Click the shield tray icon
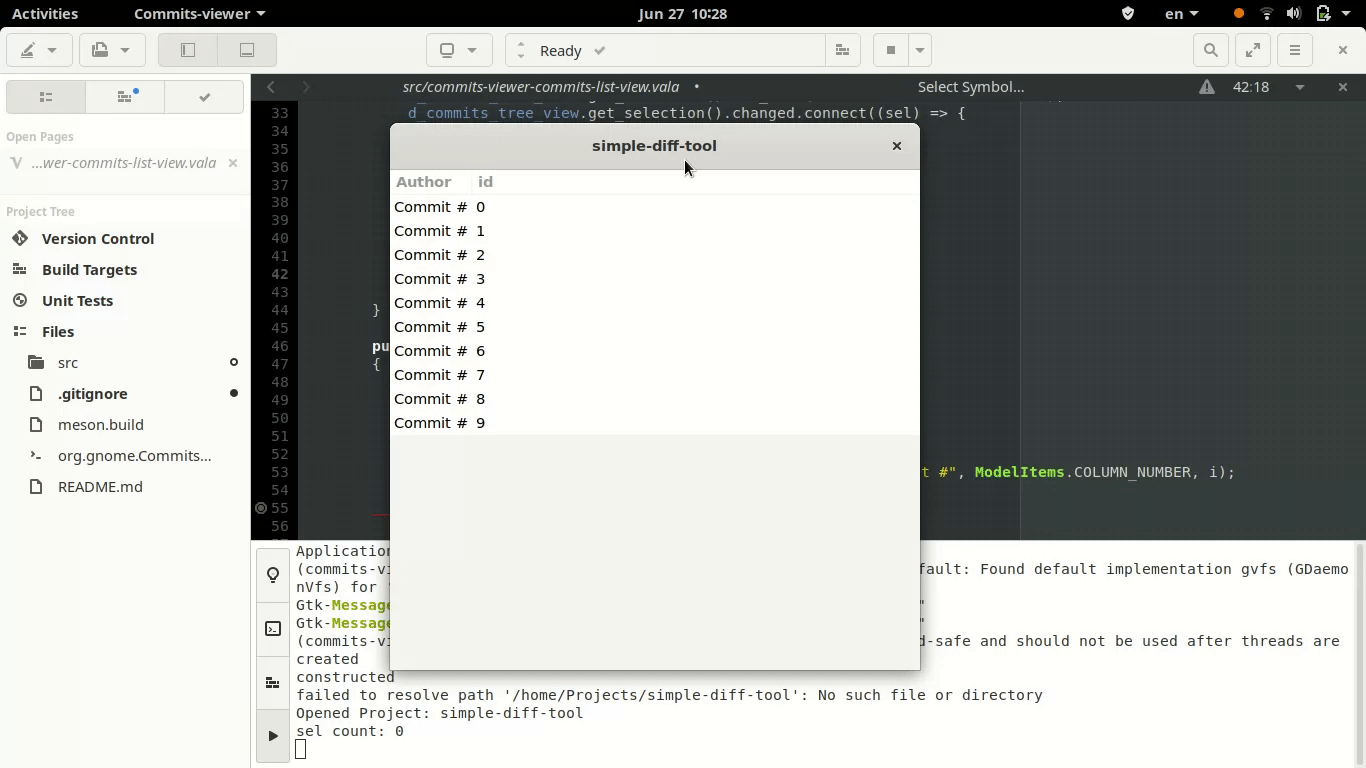 click(1128, 14)
